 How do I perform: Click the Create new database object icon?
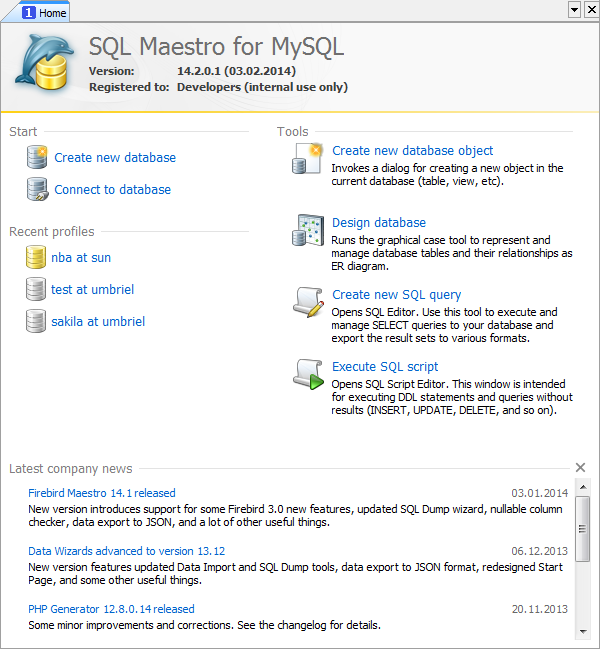tap(307, 159)
